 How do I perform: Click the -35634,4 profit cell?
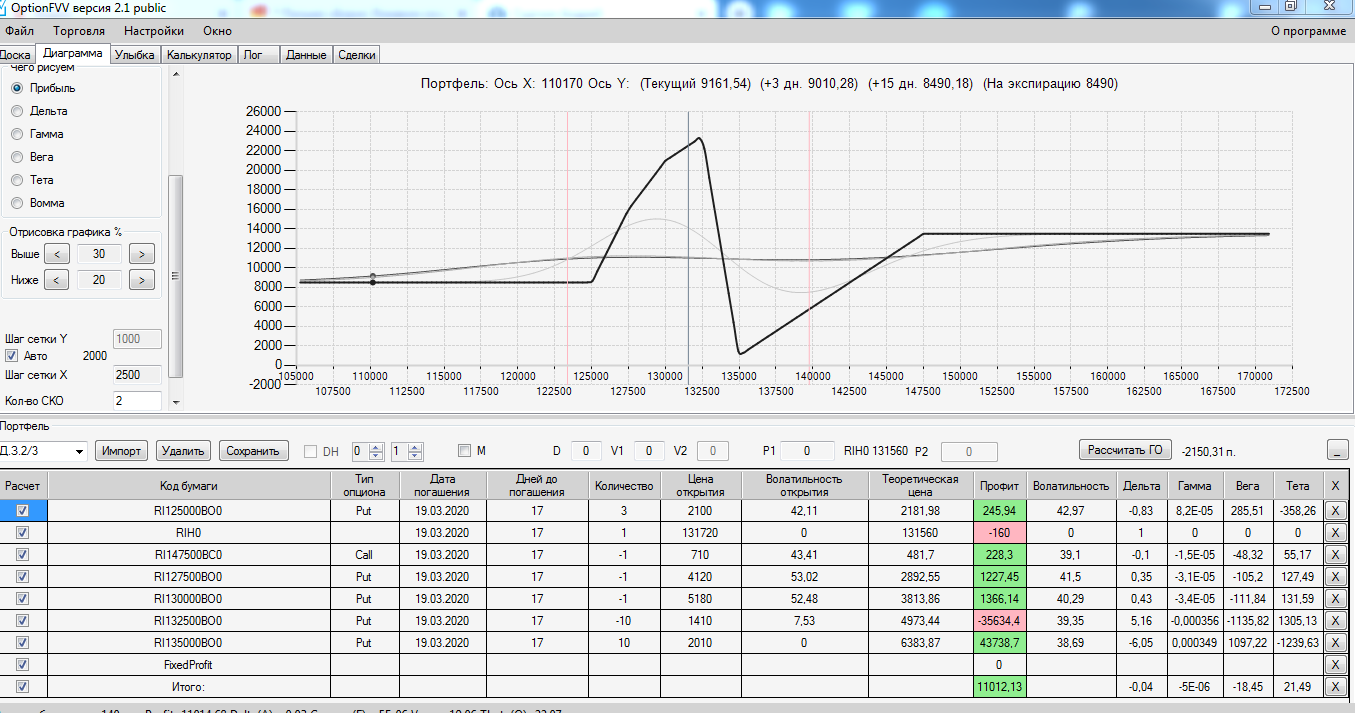(1000, 621)
